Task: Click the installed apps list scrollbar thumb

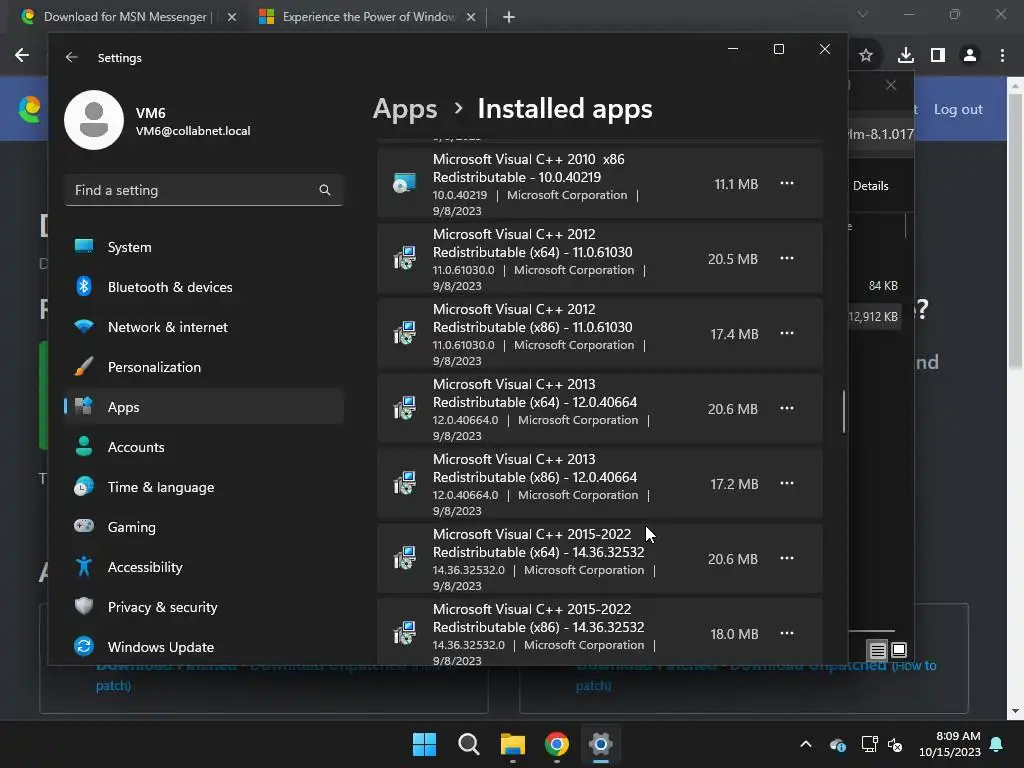Action: point(844,411)
